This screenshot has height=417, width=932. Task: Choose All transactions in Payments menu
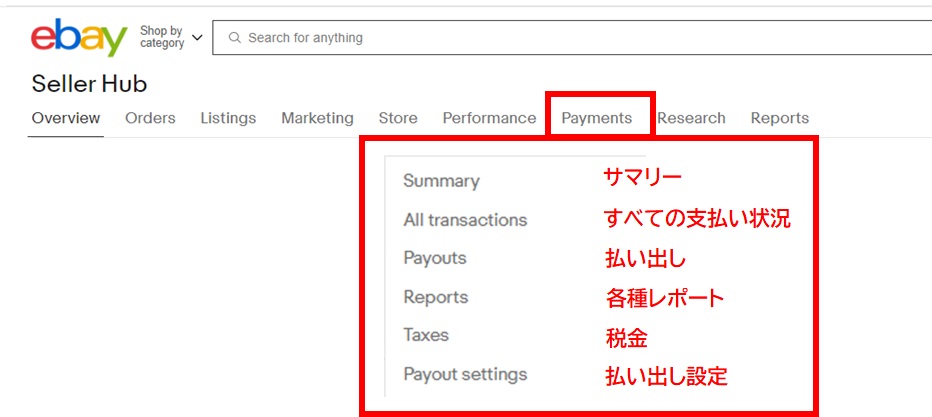pyautogui.click(x=465, y=220)
